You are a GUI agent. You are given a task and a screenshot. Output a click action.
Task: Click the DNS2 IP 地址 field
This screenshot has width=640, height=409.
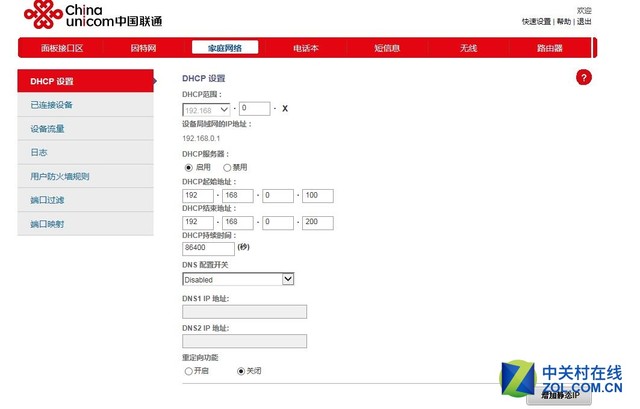tap(244, 341)
